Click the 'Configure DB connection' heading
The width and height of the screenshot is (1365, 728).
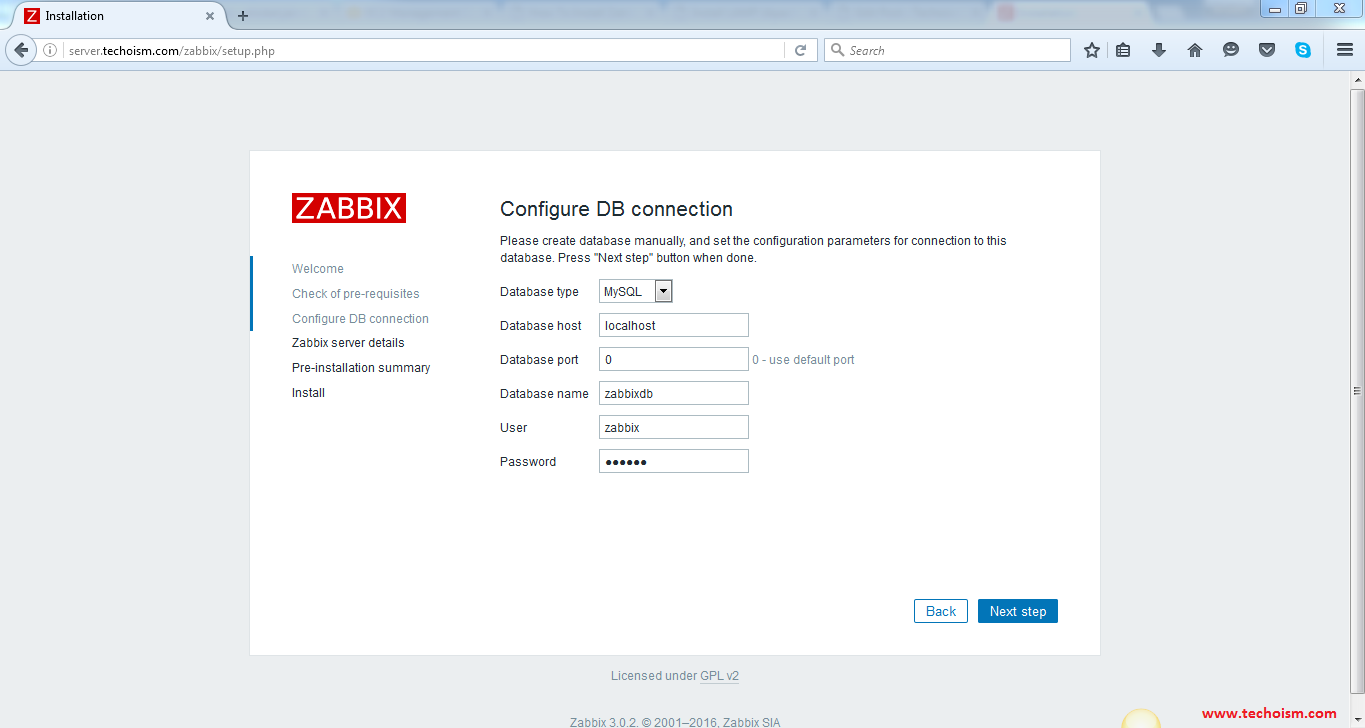[616, 209]
